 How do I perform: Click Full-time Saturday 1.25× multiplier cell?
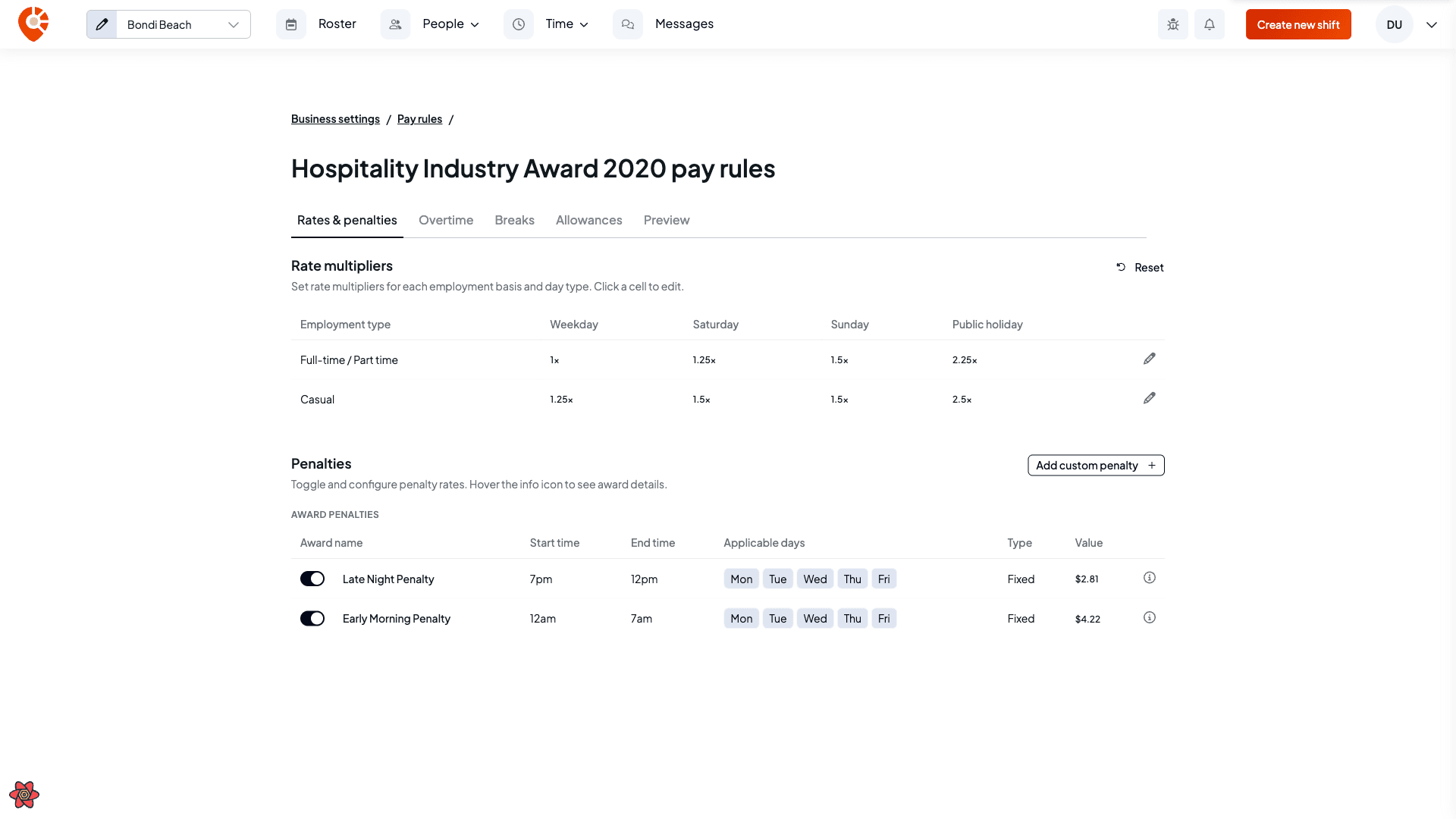pos(704,360)
